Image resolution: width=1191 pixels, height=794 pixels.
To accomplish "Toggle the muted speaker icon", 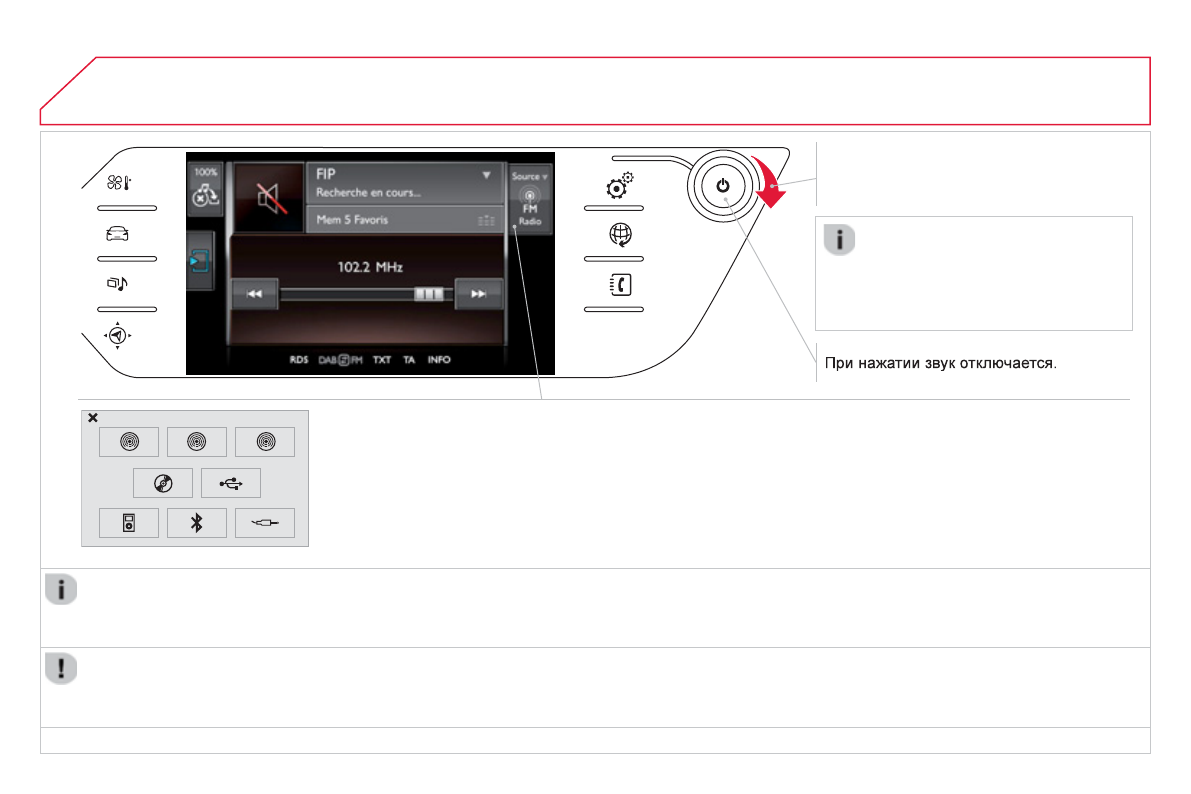I will click(x=268, y=197).
